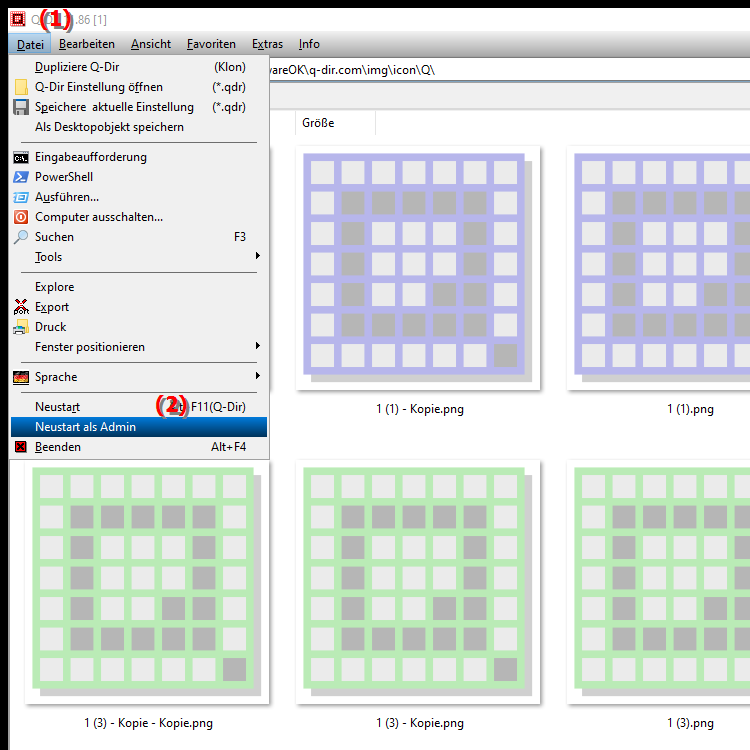Select the Explore menu entry
This screenshot has width=750, height=750.
(139, 287)
